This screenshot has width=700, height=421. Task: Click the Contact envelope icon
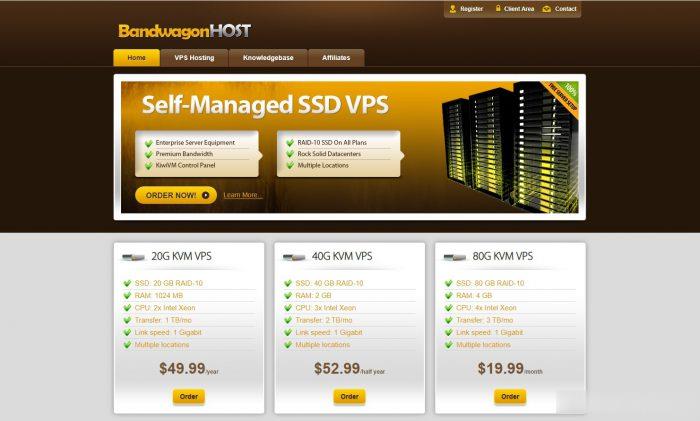(546, 9)
